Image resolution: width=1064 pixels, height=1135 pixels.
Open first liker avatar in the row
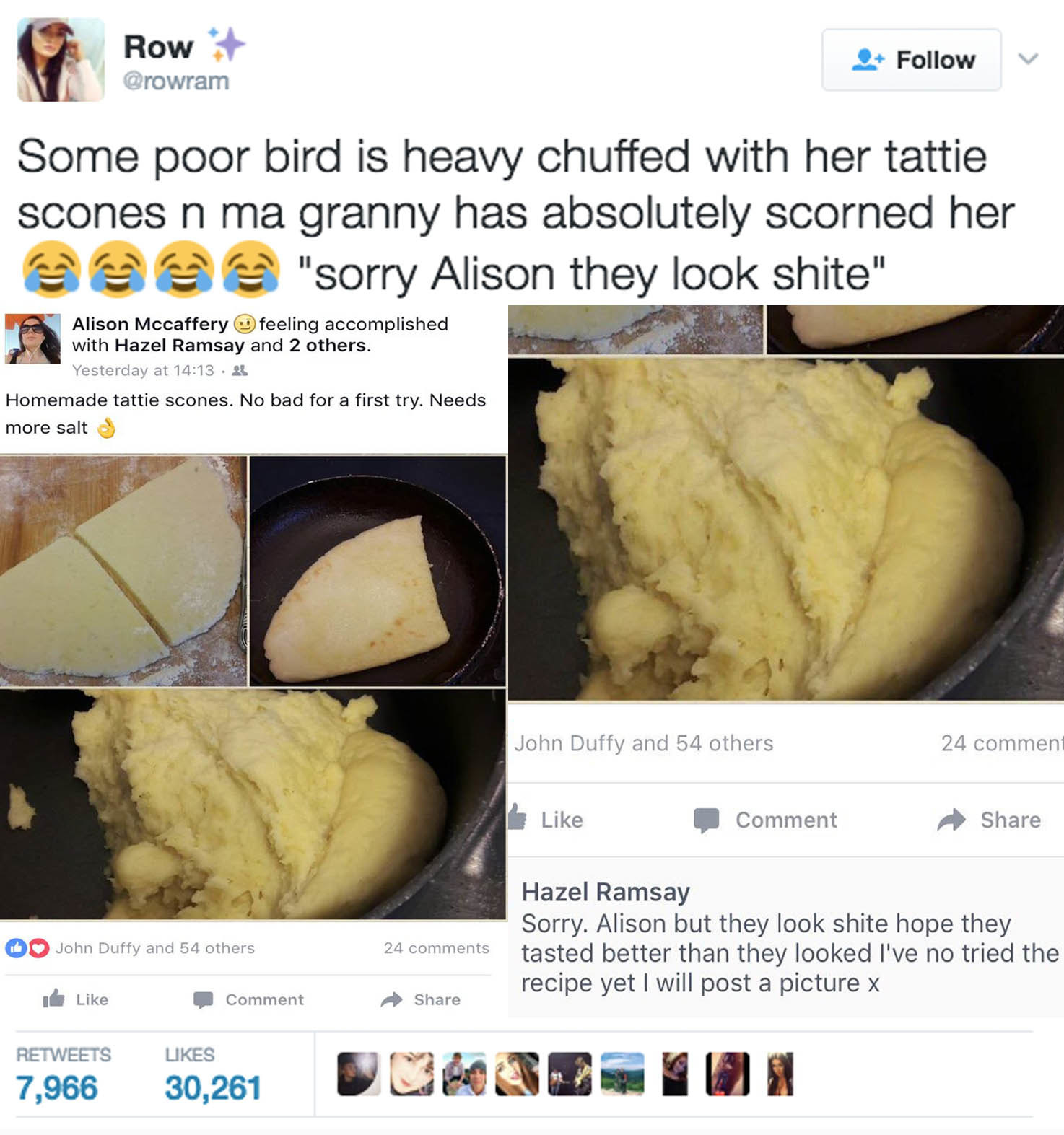click(x=359, y=1074)
